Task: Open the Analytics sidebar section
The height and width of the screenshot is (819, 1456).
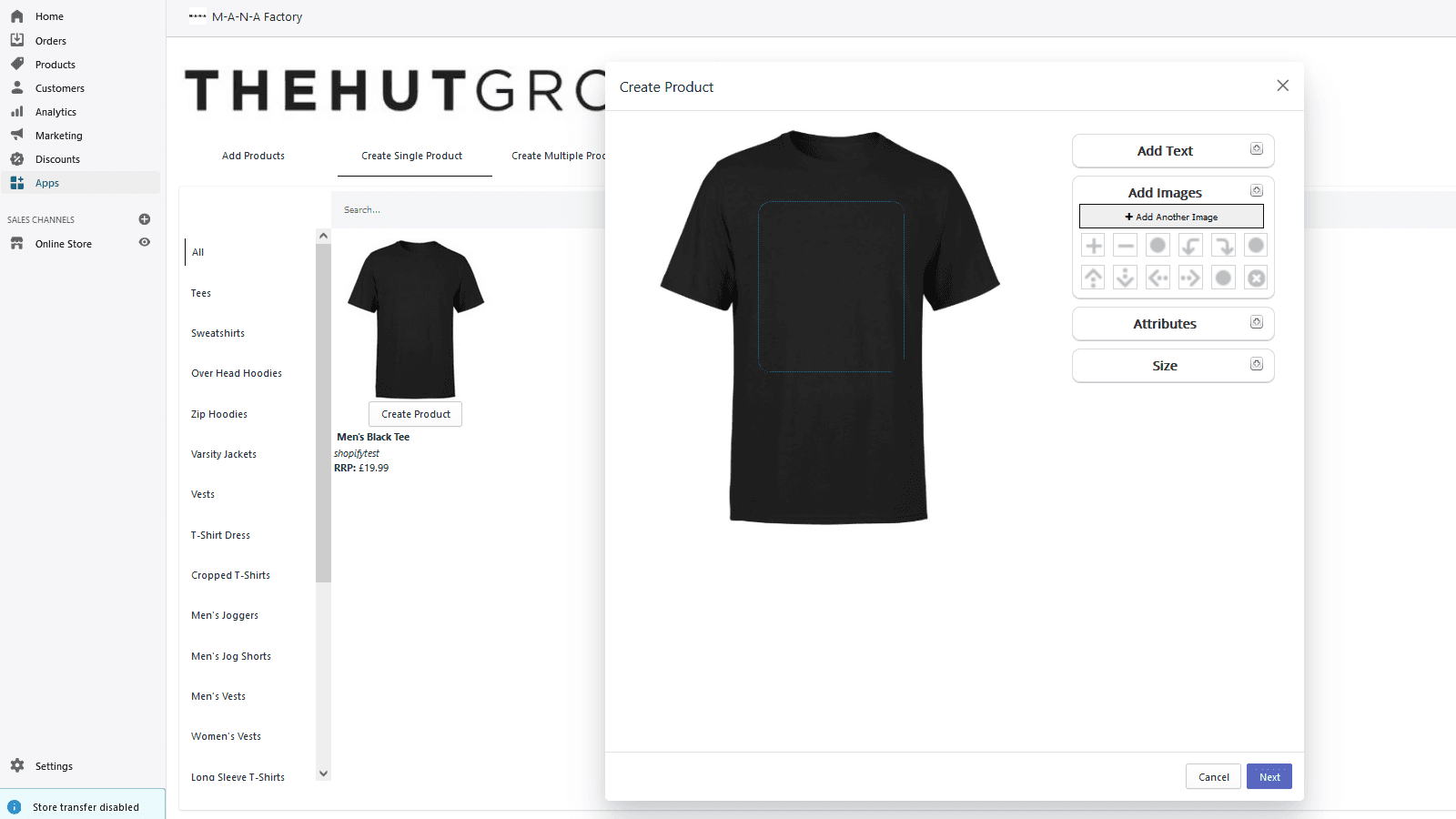Action: pyautogui.click(x=55, y=111)
